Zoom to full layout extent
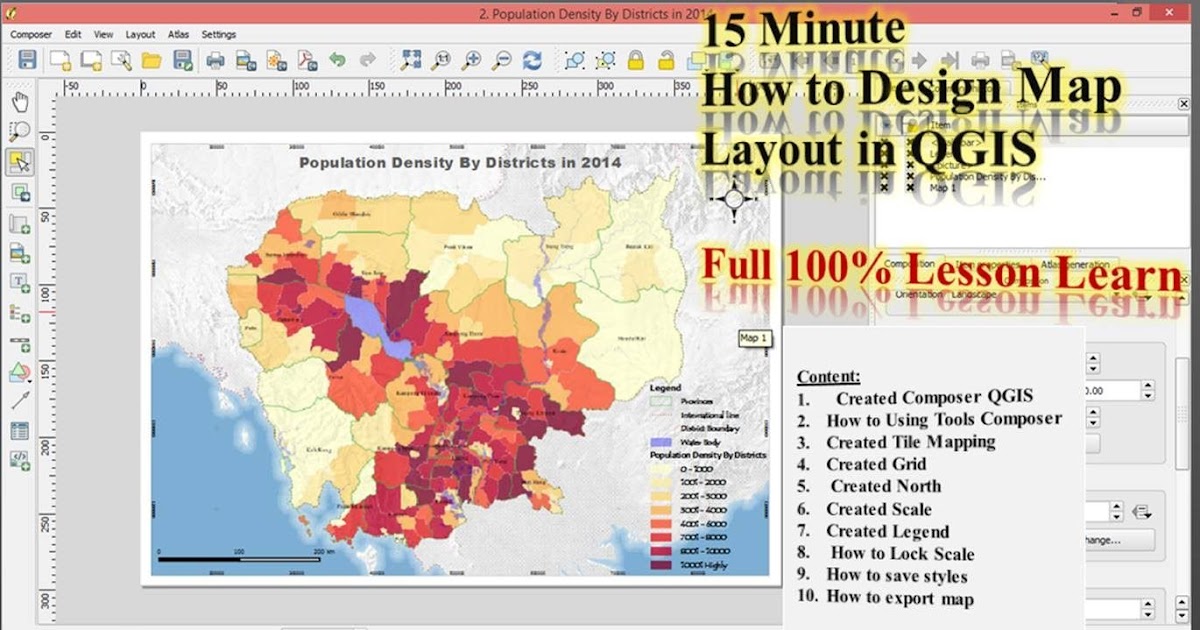 point(411,60)
